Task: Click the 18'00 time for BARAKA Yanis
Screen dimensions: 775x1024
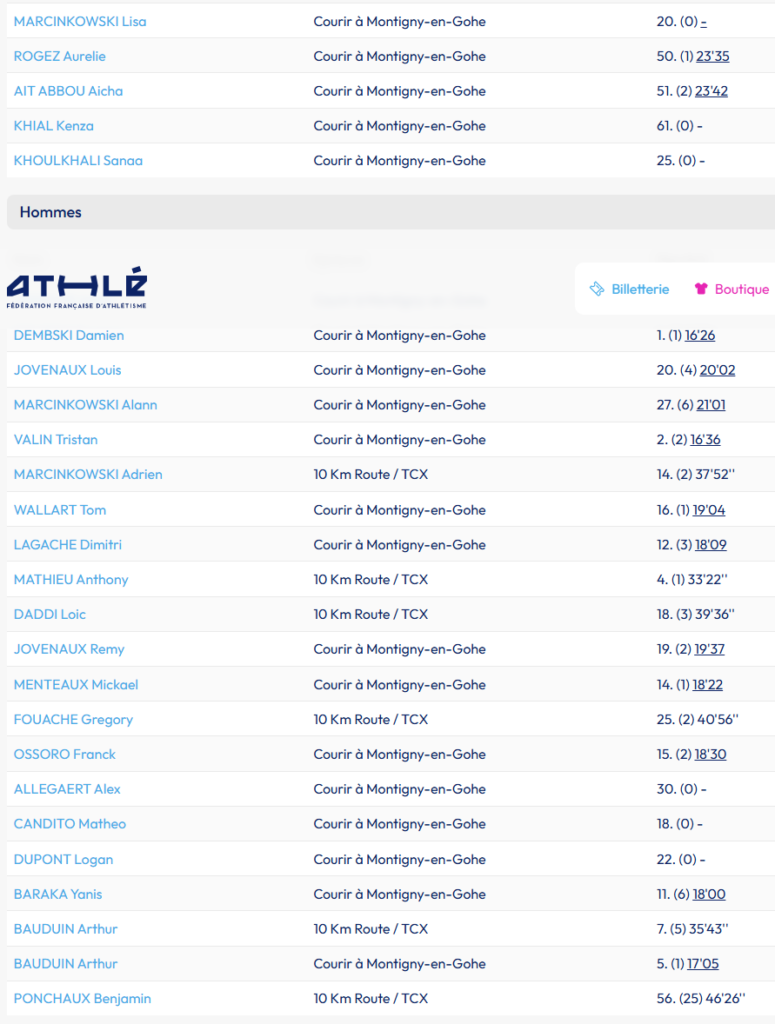Action: (709, 894)
